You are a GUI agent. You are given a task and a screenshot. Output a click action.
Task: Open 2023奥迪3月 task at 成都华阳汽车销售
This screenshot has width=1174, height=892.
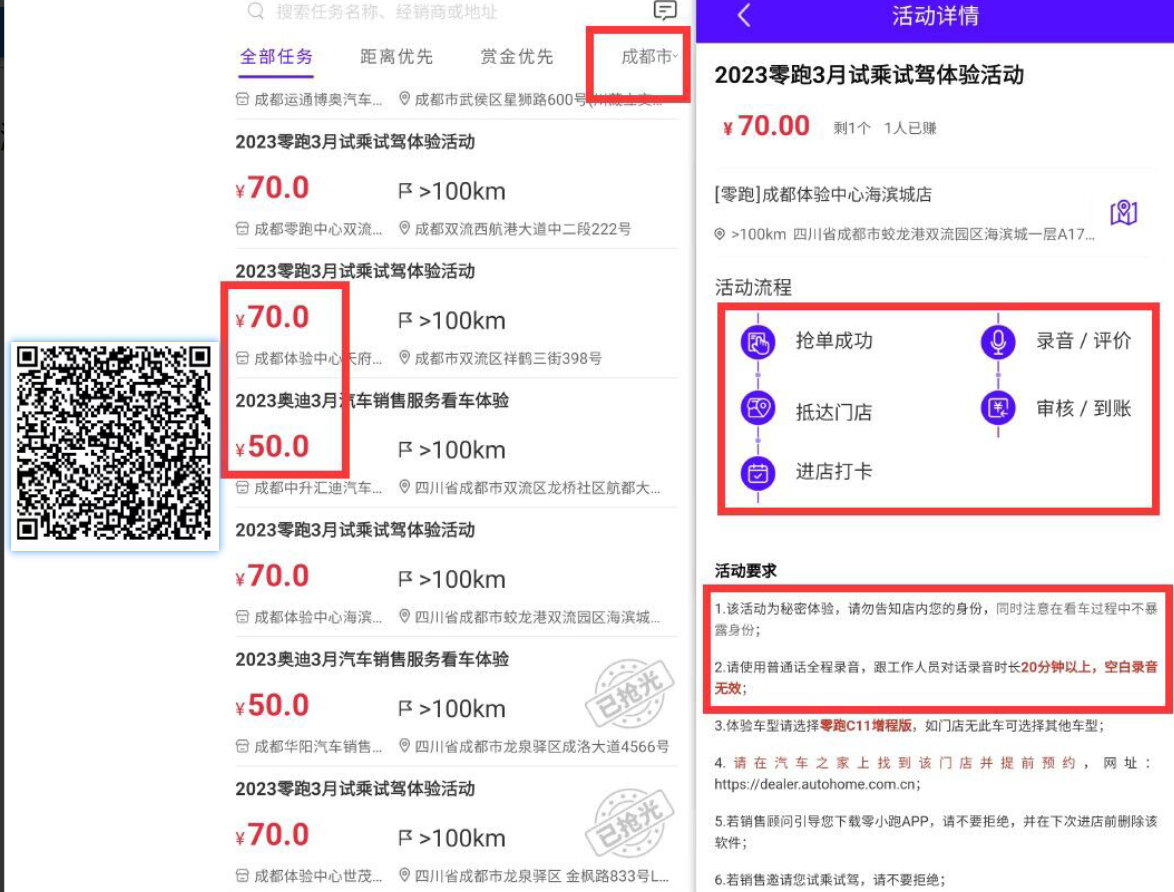tap(456, 703)
